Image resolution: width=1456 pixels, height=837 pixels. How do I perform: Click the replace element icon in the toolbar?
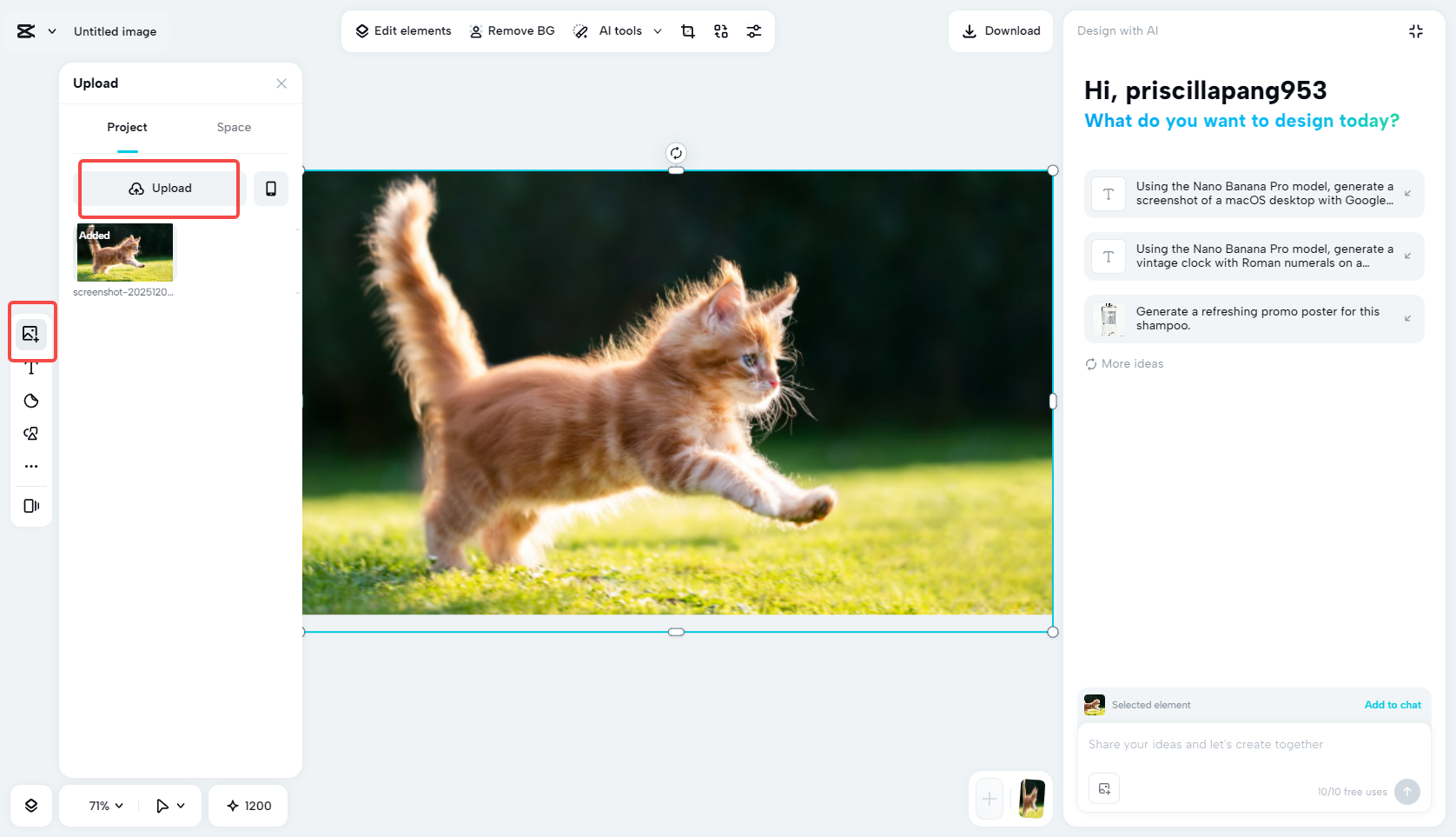pyautogui.click(x=720, y=30)
